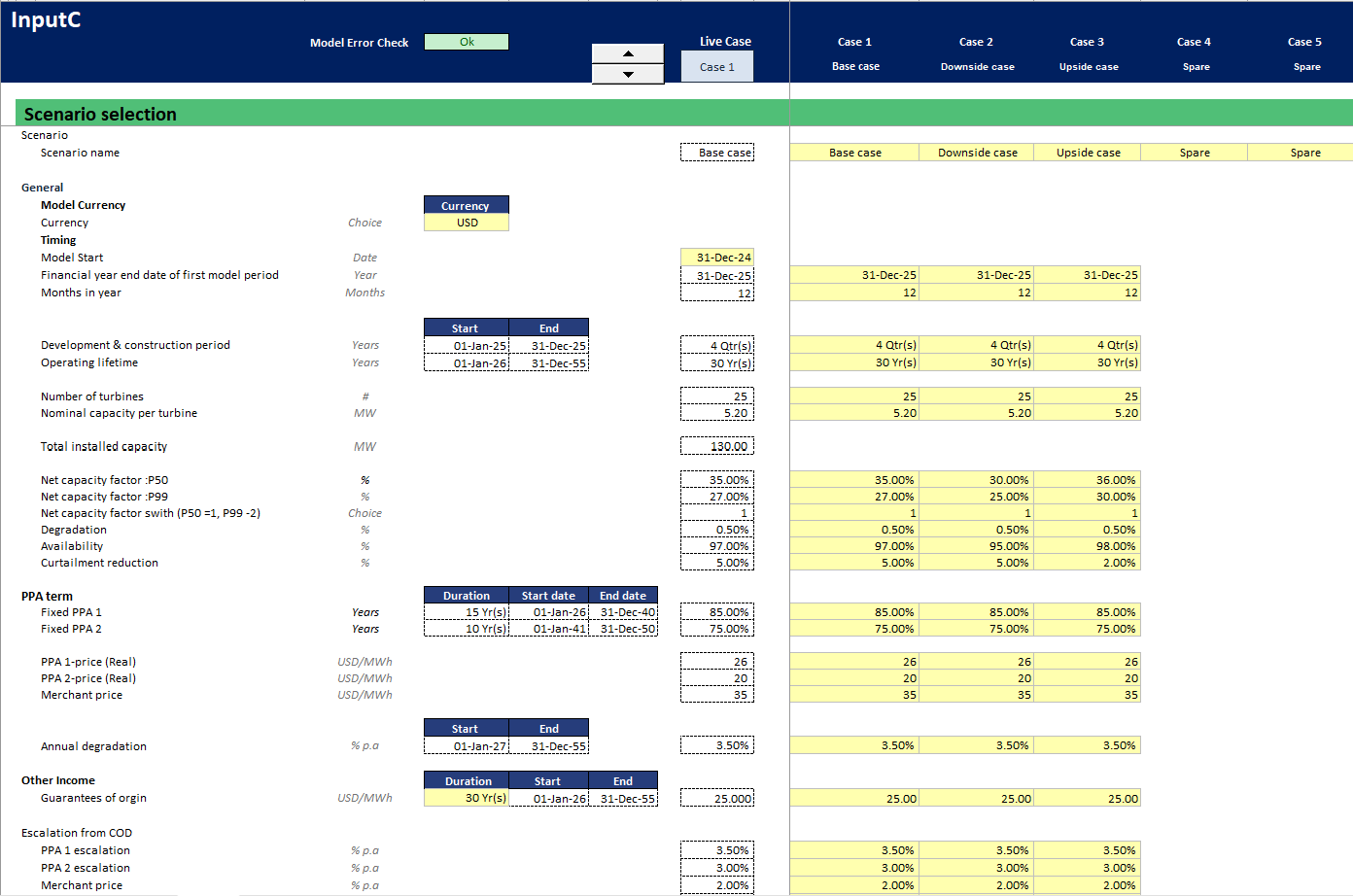Click the Case 2 column header
The image size is (1353, 896).
tap(976, 42)
